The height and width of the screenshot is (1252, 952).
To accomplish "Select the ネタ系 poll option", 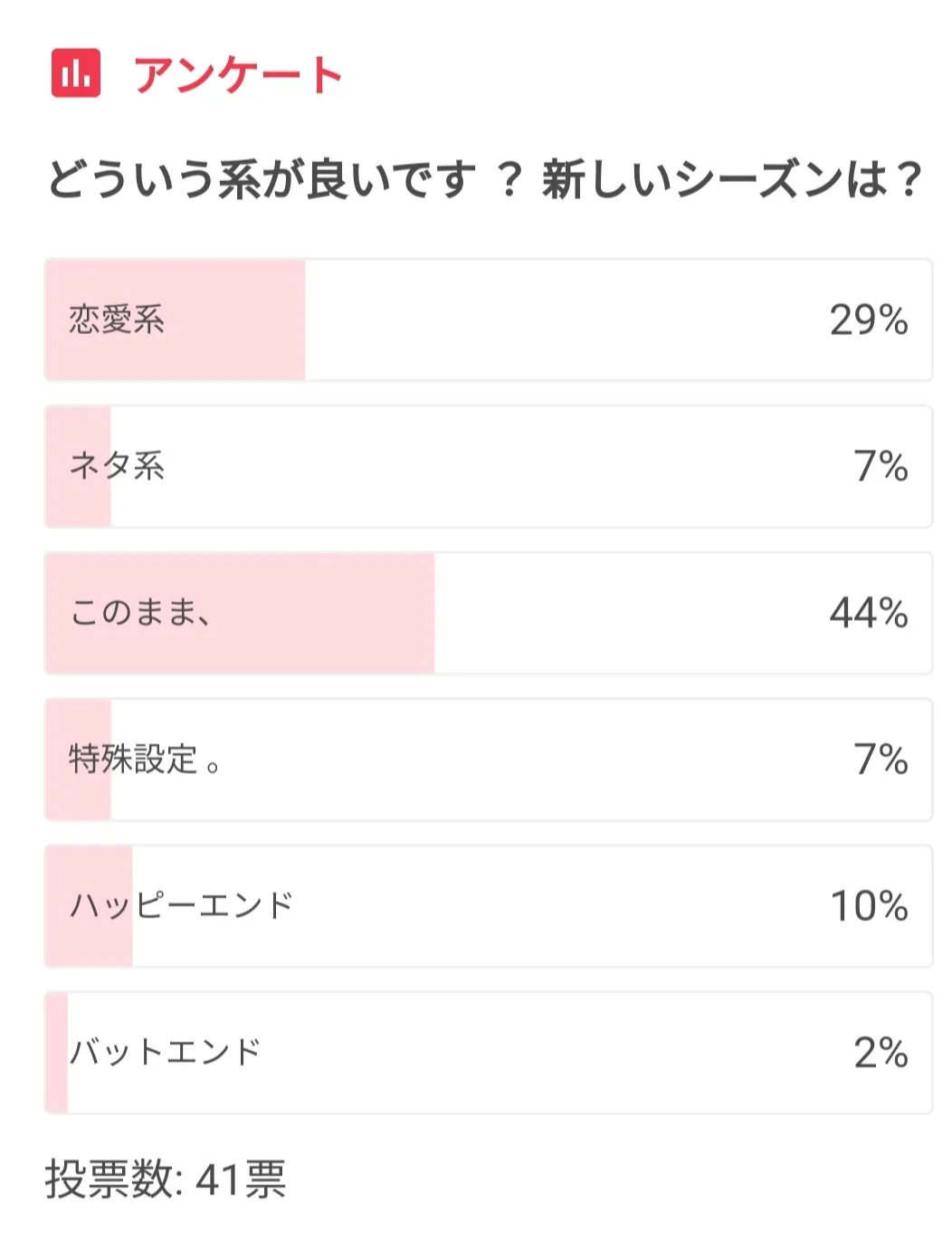I will (x=117, y=466).
